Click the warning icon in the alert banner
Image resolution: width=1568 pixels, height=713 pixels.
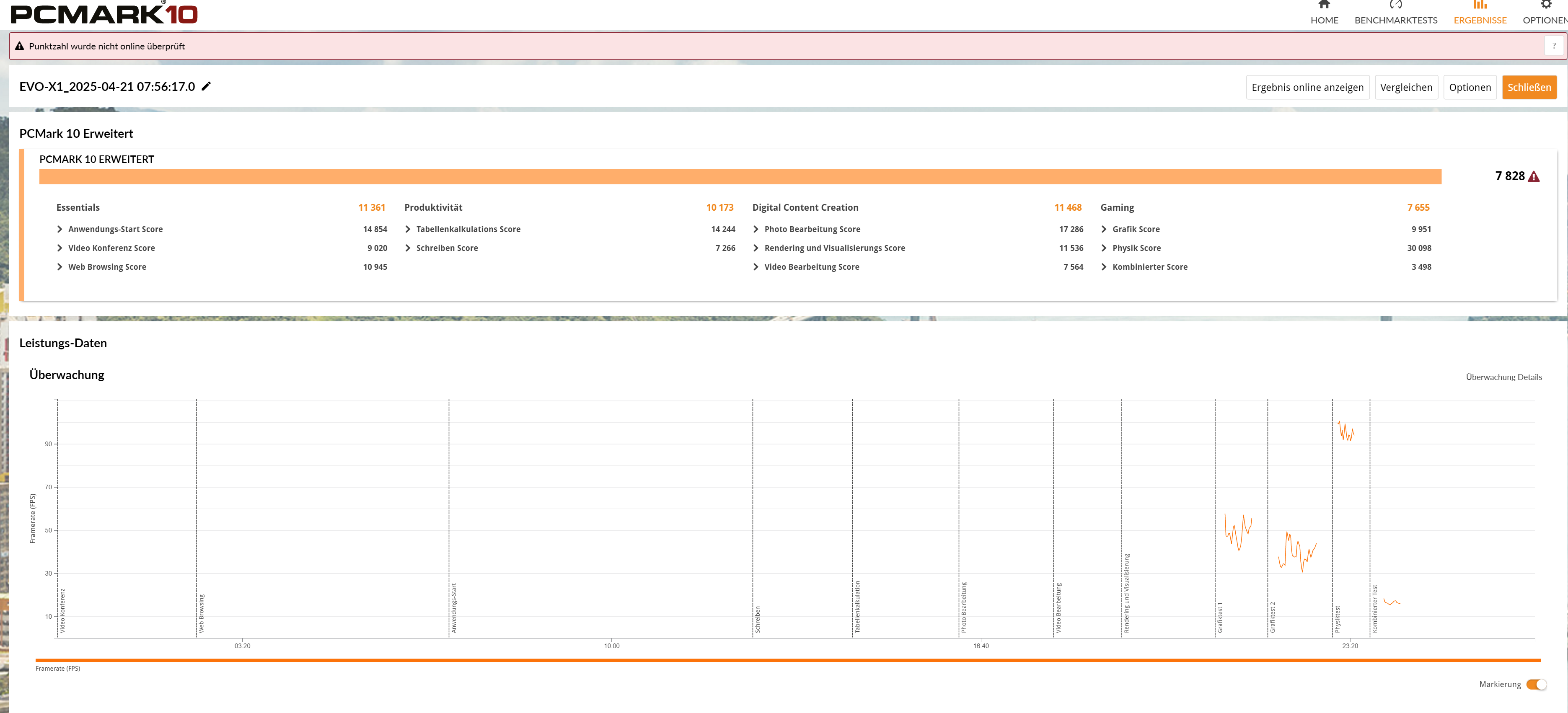click(19, 46)
